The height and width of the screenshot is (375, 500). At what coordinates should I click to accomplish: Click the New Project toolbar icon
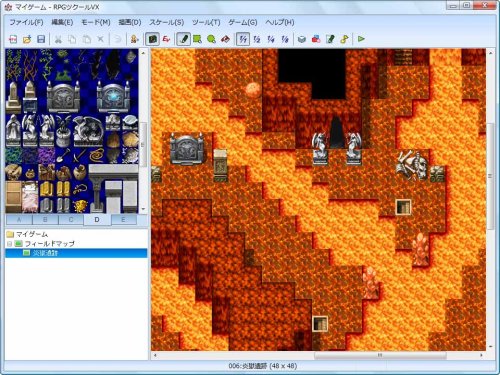click(x=13, y=39)
